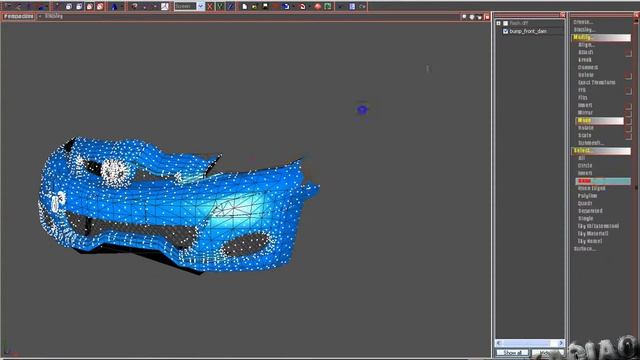The width and height of the screenshot is (640, 360).
Task: Close the Perspective viewport with red button
Action: point(487,17)
